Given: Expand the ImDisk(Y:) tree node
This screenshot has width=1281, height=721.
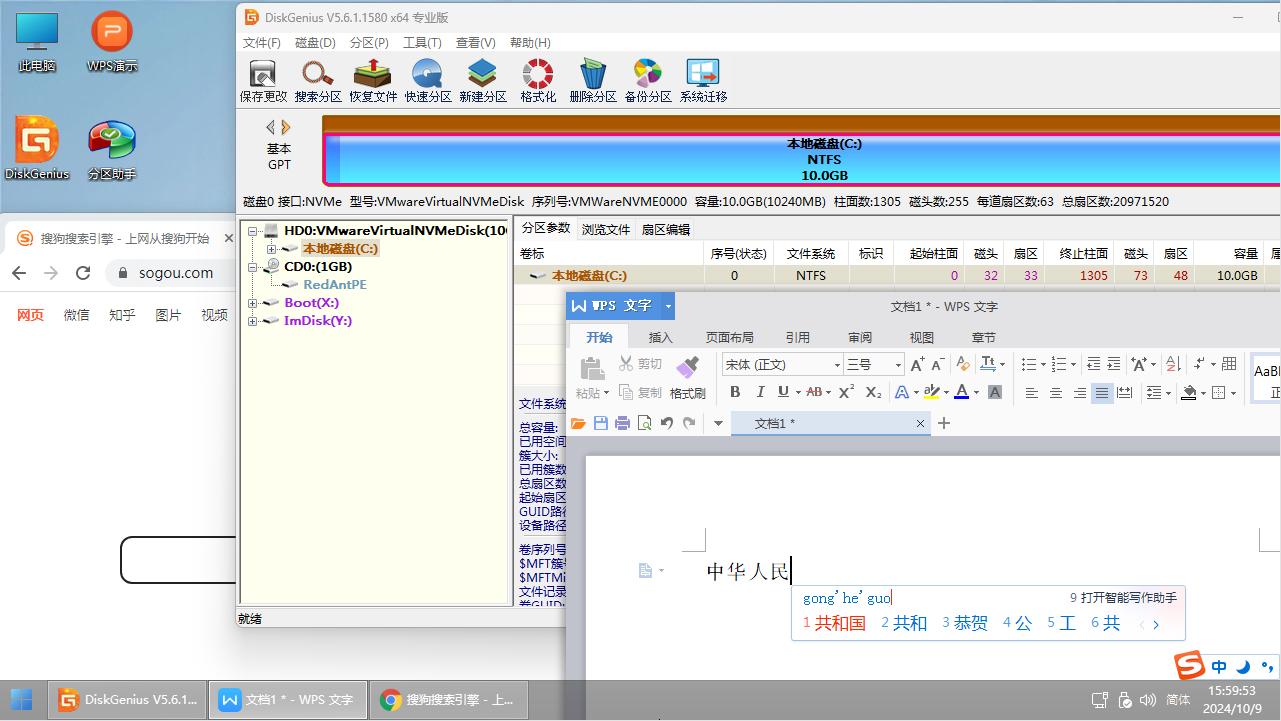Looking at the screenshot, I should pos(253,321).
